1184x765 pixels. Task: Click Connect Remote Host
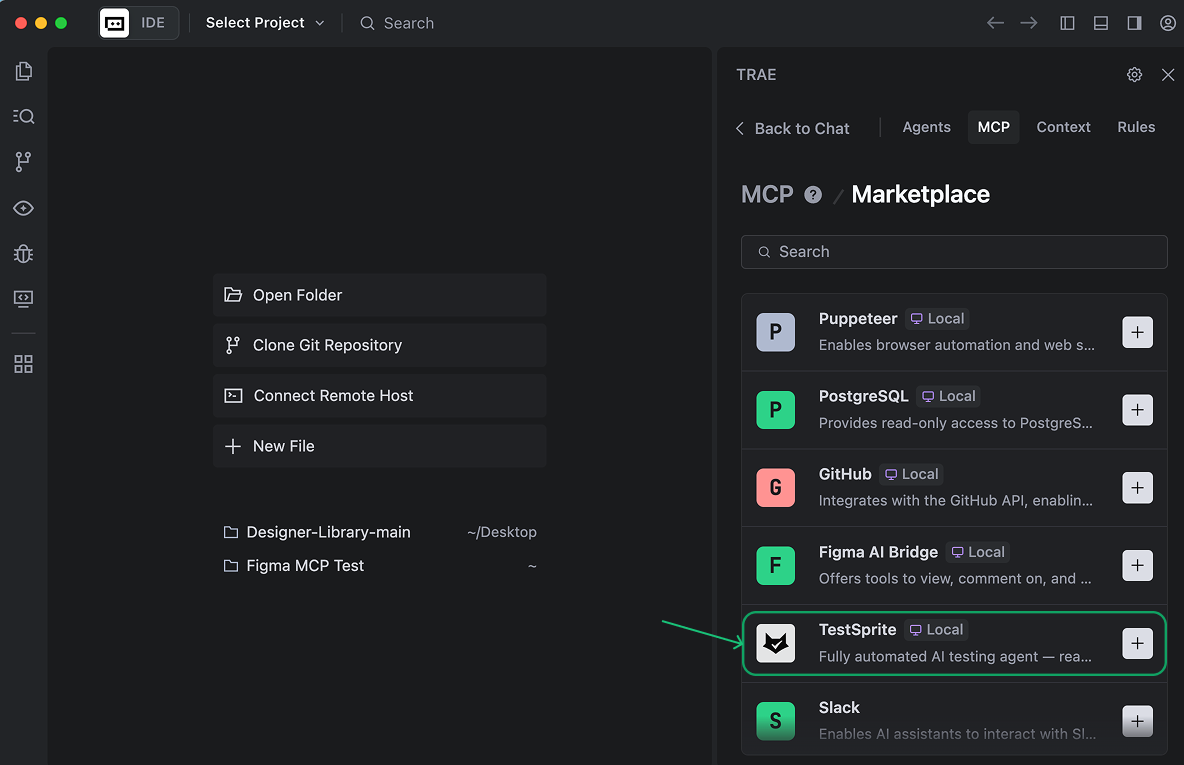point(380,396)
